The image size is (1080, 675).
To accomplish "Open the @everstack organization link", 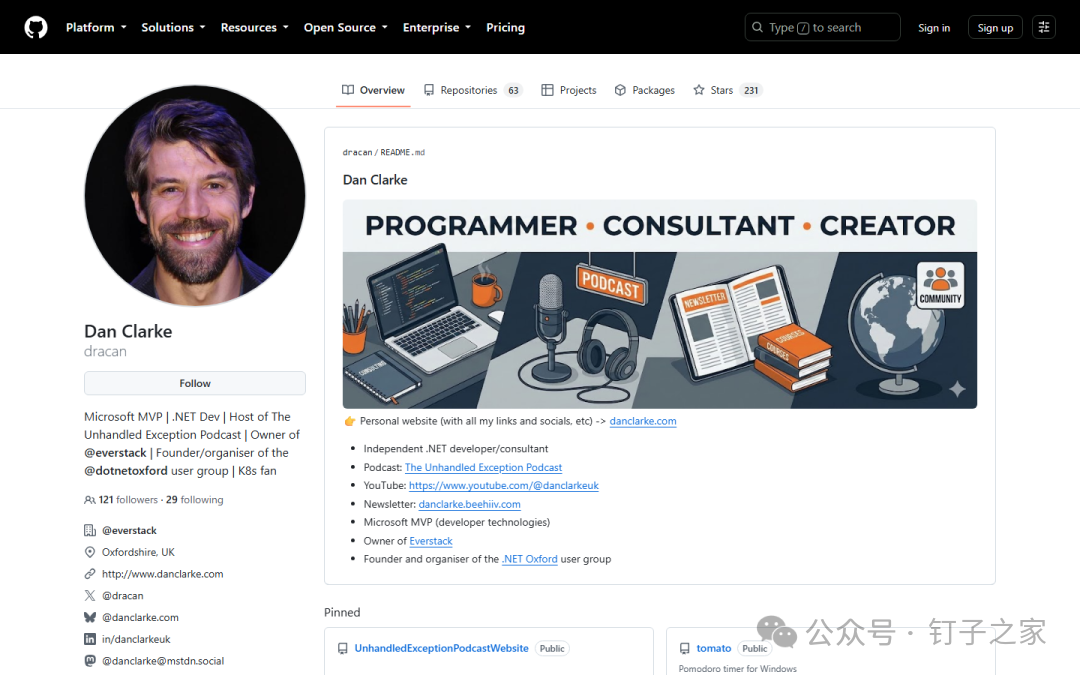I will click(129, 530).
